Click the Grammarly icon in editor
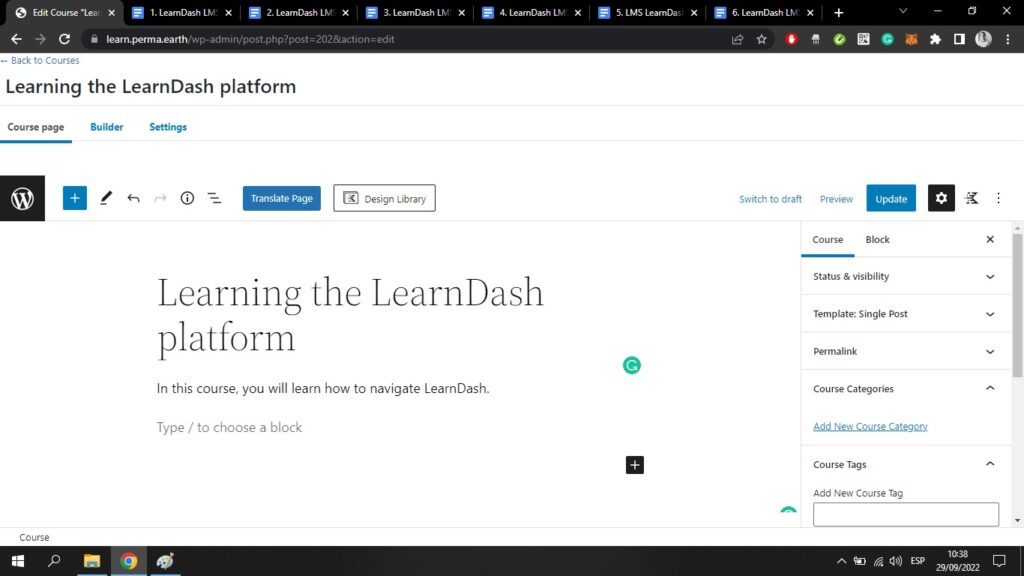 (631, 366)
